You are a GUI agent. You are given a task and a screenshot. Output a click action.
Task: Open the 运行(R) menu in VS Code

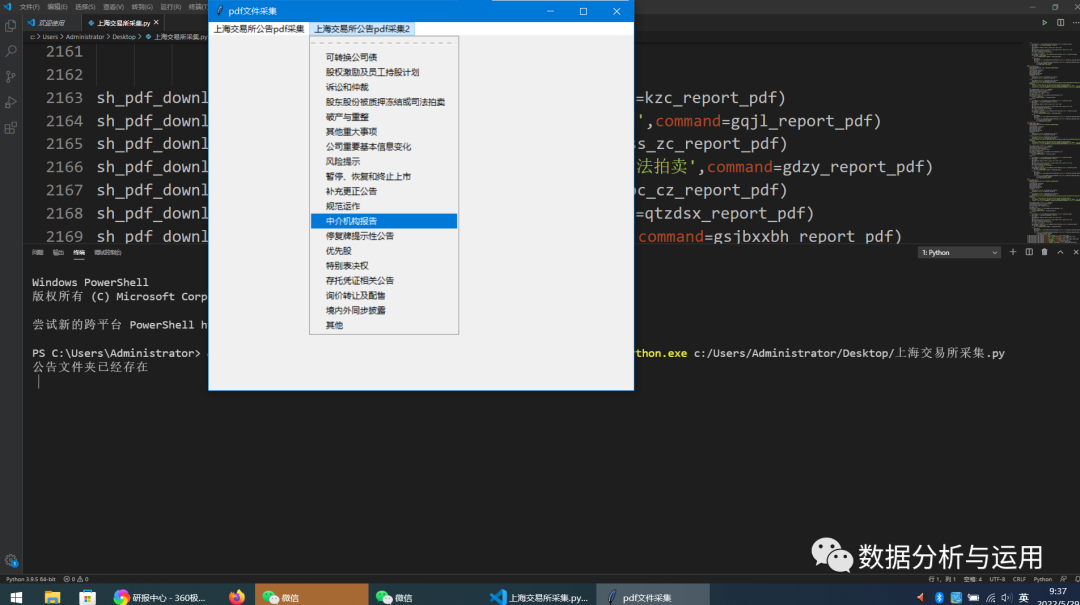(170, 7)
